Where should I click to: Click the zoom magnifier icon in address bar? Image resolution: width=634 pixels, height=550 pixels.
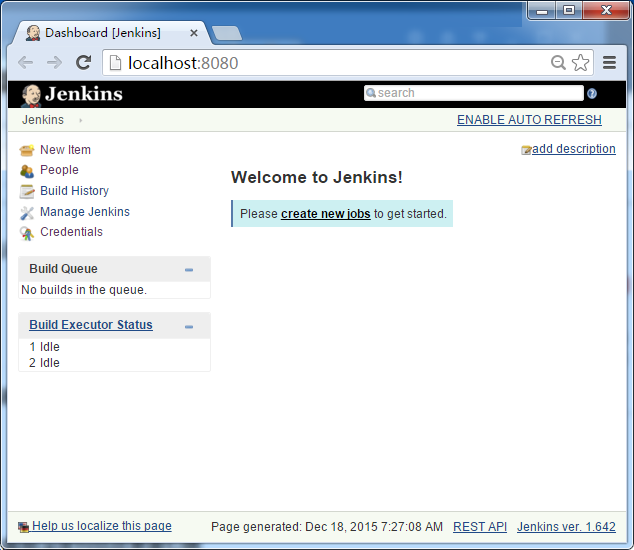point(558,63)
